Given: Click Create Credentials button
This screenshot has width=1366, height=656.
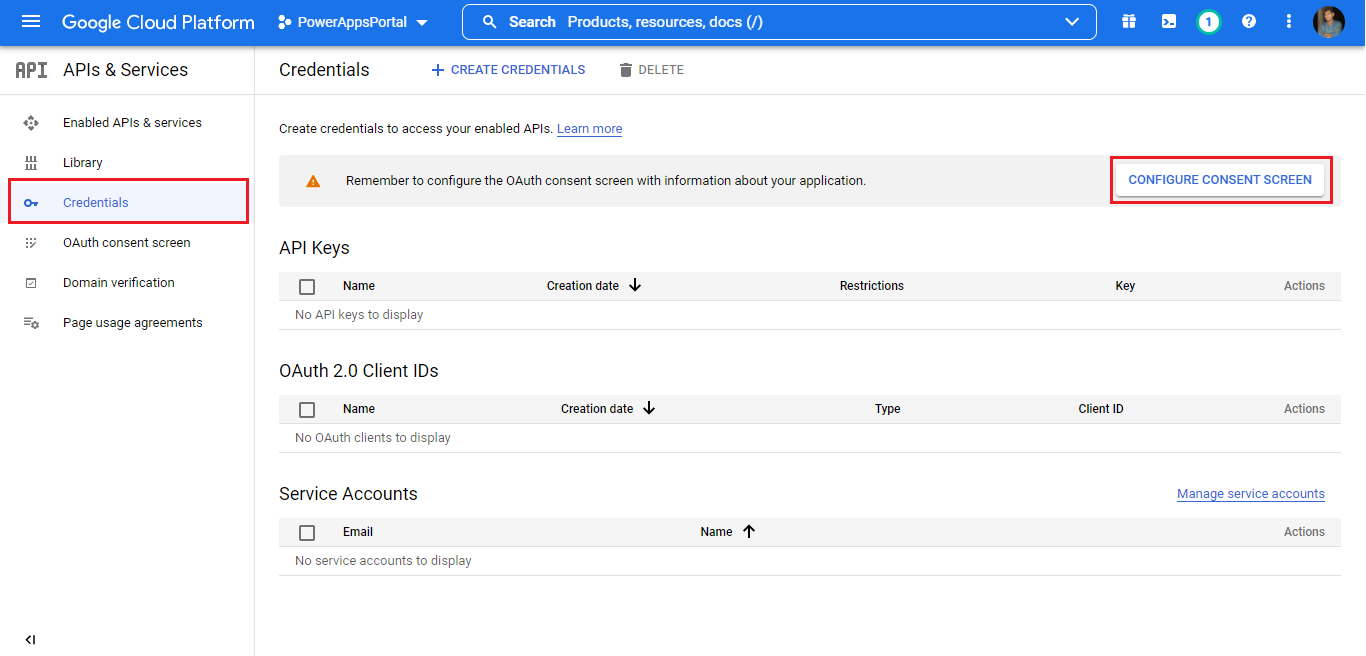Looking at the screenshot, I should pos(508,70).
